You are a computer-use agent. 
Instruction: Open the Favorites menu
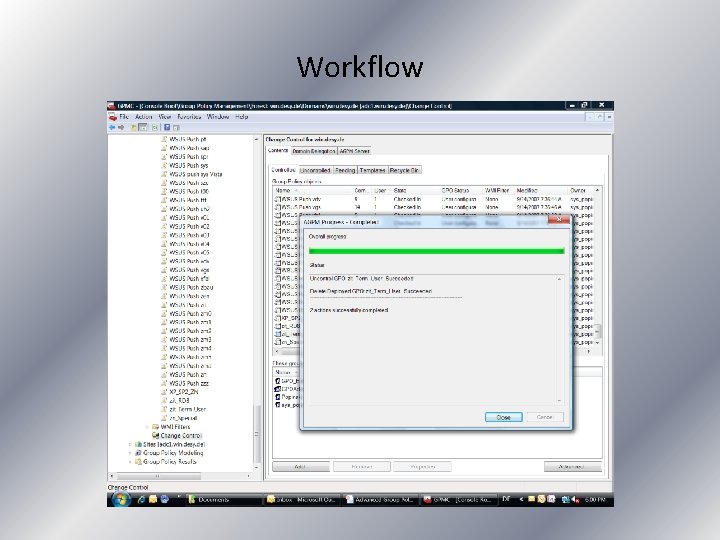[189, 117]
